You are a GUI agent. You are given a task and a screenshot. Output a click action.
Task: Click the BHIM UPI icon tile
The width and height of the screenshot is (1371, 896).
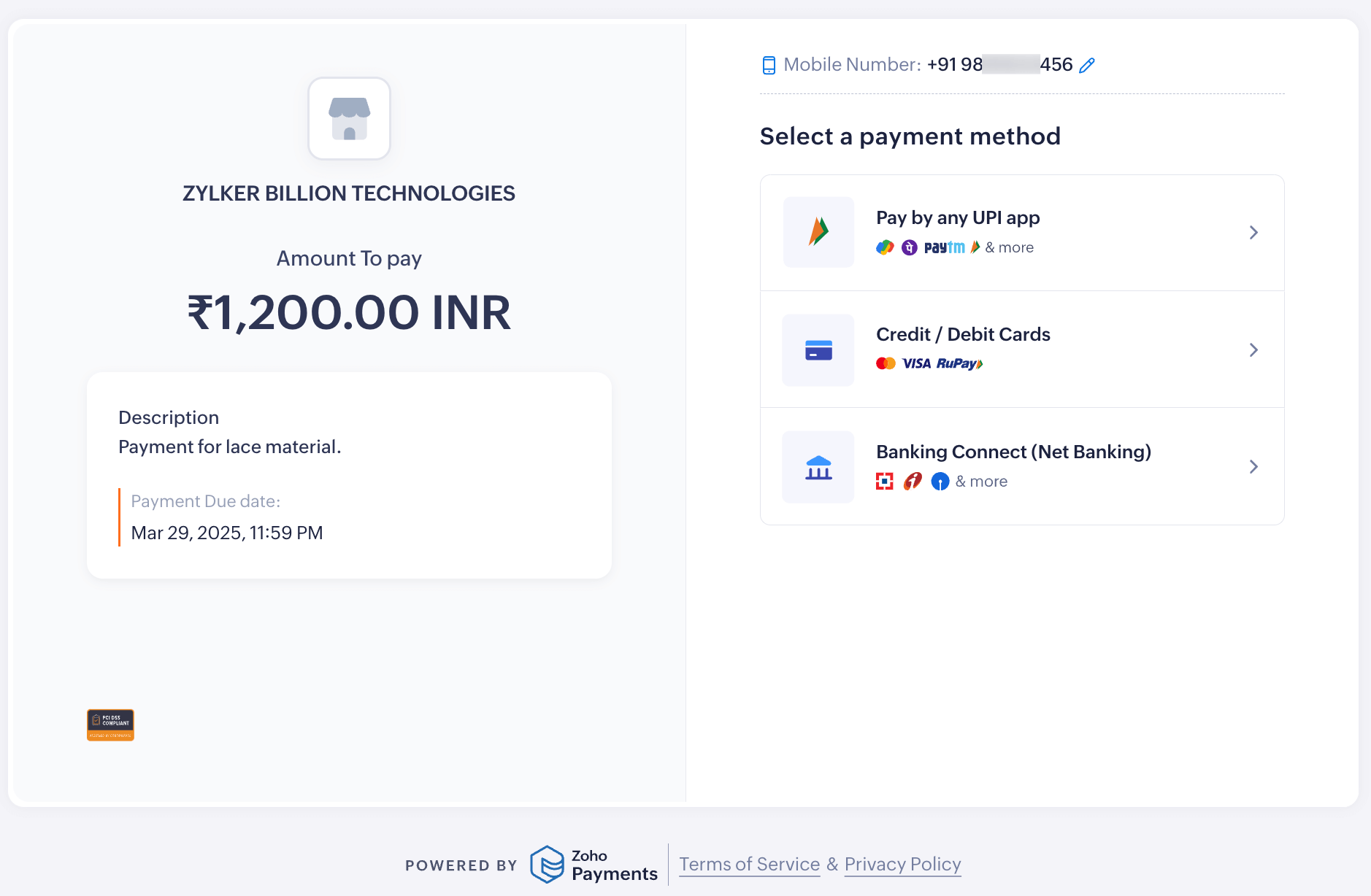pos(818,232)
